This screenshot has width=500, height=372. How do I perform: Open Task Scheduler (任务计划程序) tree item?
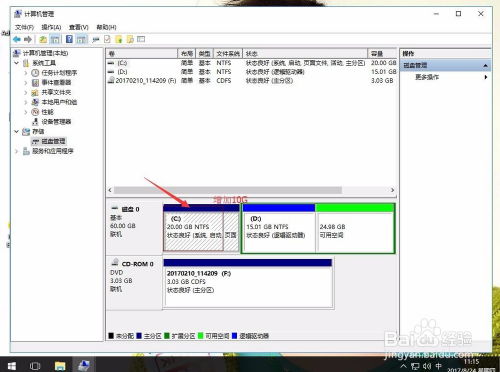click(x=59, y=73)
